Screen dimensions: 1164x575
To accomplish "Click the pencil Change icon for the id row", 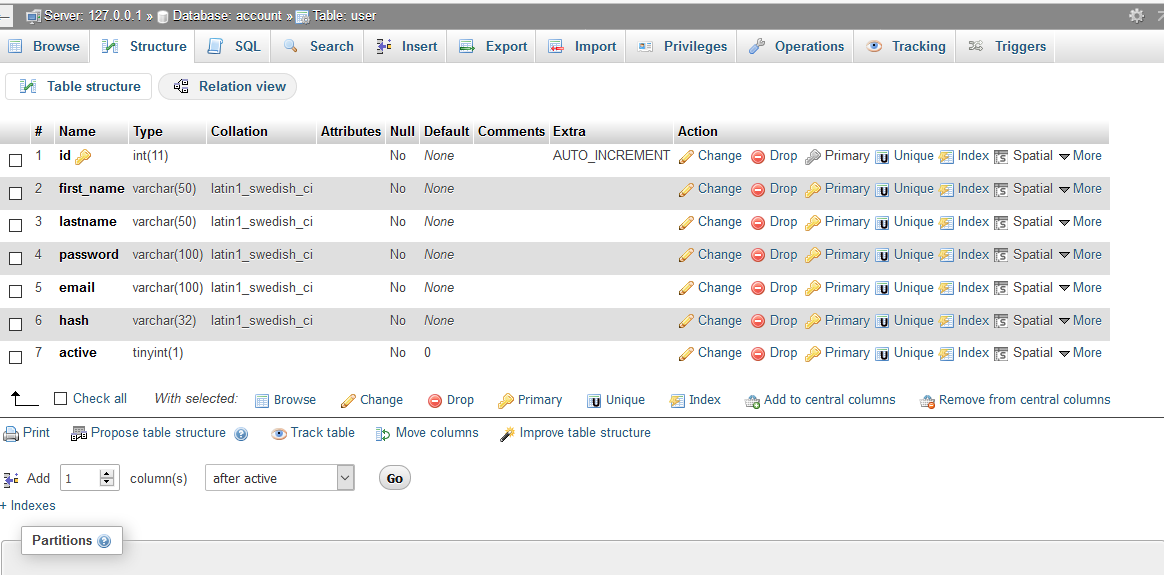I will [x=686, y=157].
